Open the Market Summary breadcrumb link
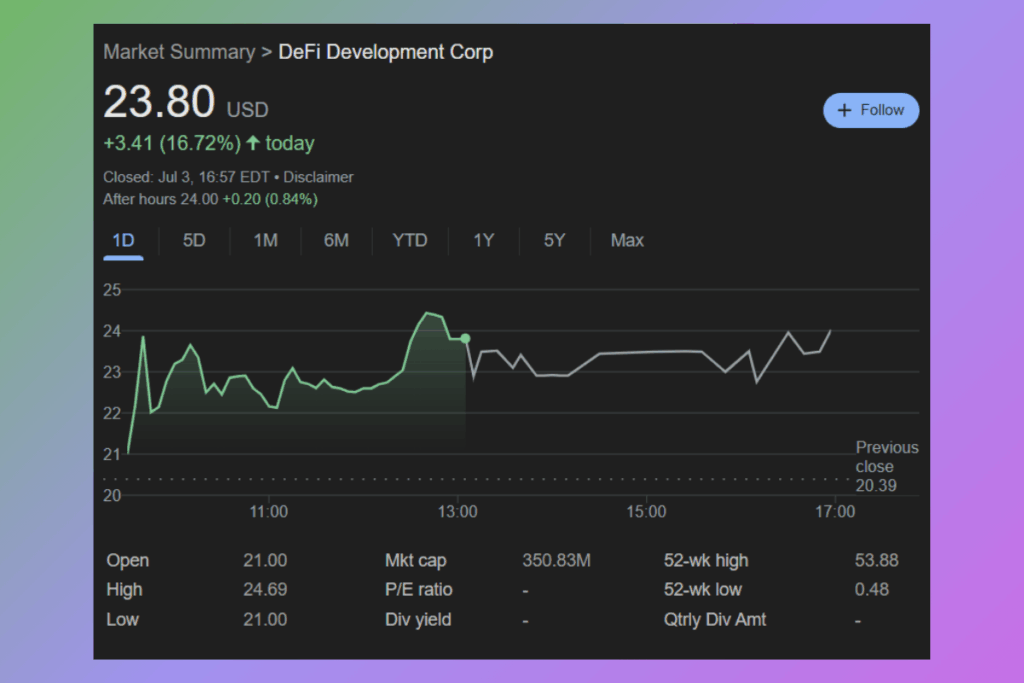 pyautogui.click(x=179, y=52)
